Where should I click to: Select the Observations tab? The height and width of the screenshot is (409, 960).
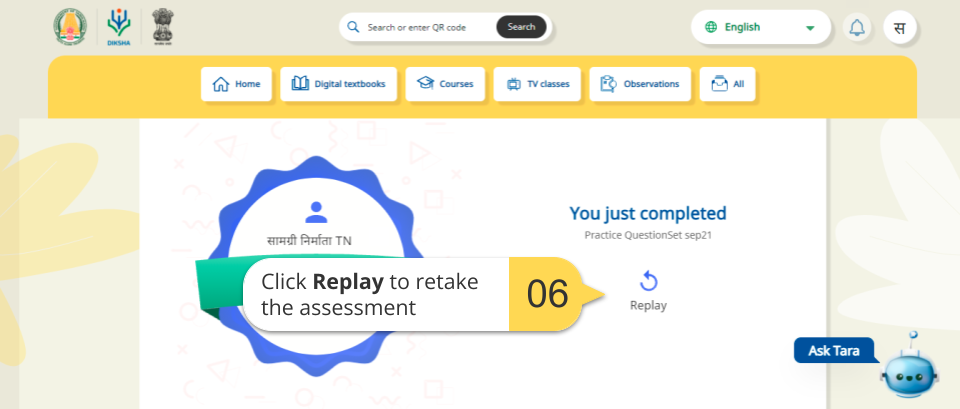click(x=640, y=84)
